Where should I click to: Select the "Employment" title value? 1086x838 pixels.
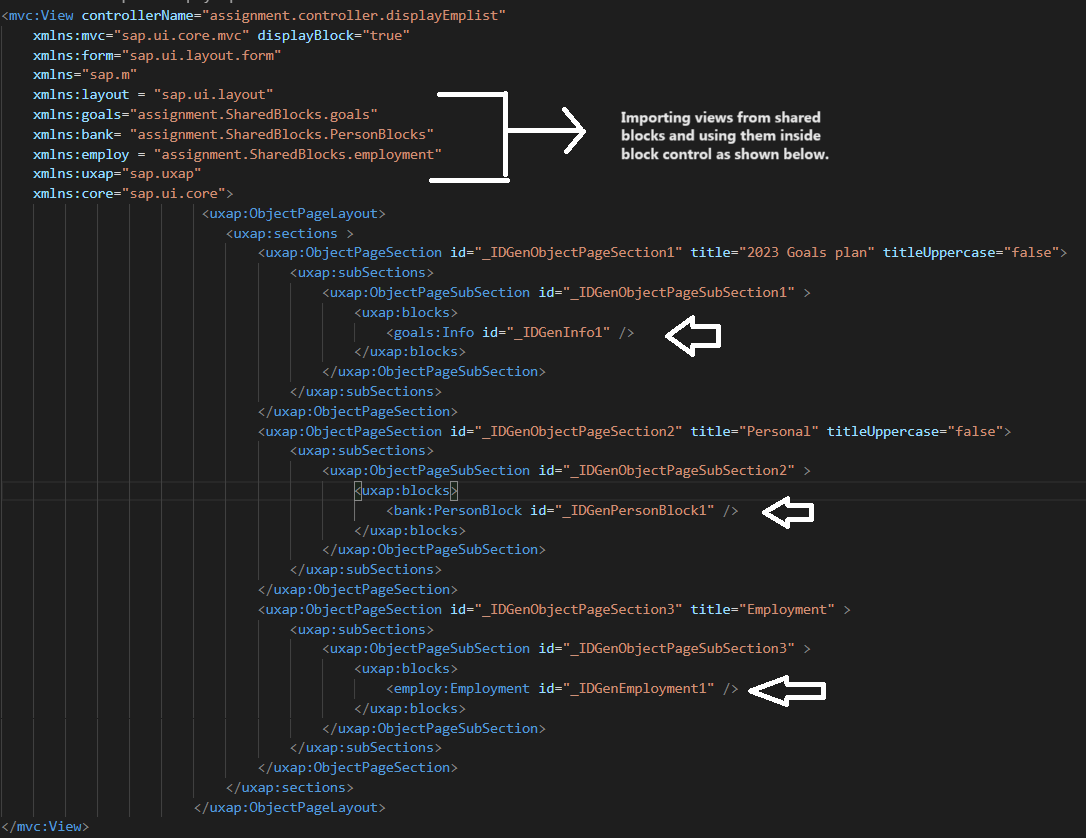coord(787,610)
